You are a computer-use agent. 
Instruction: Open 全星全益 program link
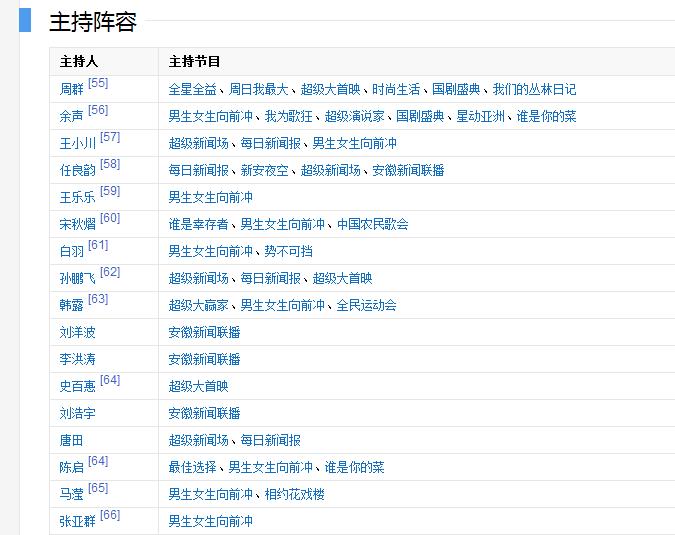192,90
